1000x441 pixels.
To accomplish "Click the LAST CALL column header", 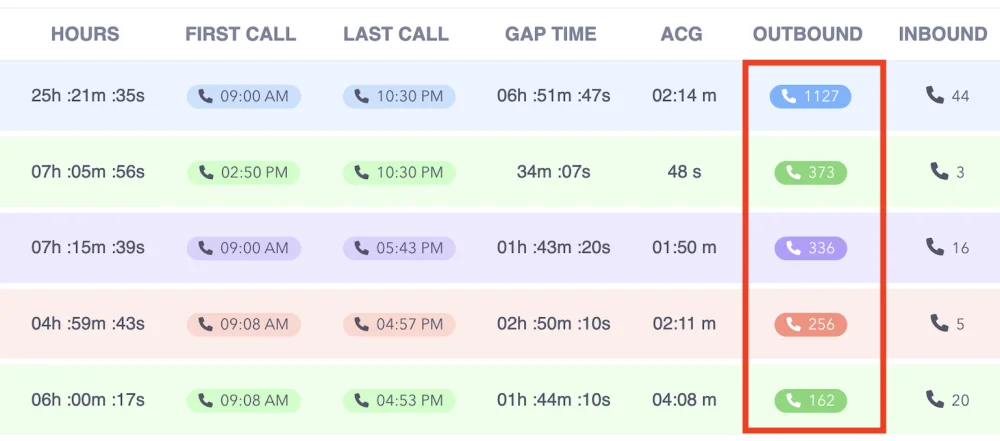I will coord(396,34).
